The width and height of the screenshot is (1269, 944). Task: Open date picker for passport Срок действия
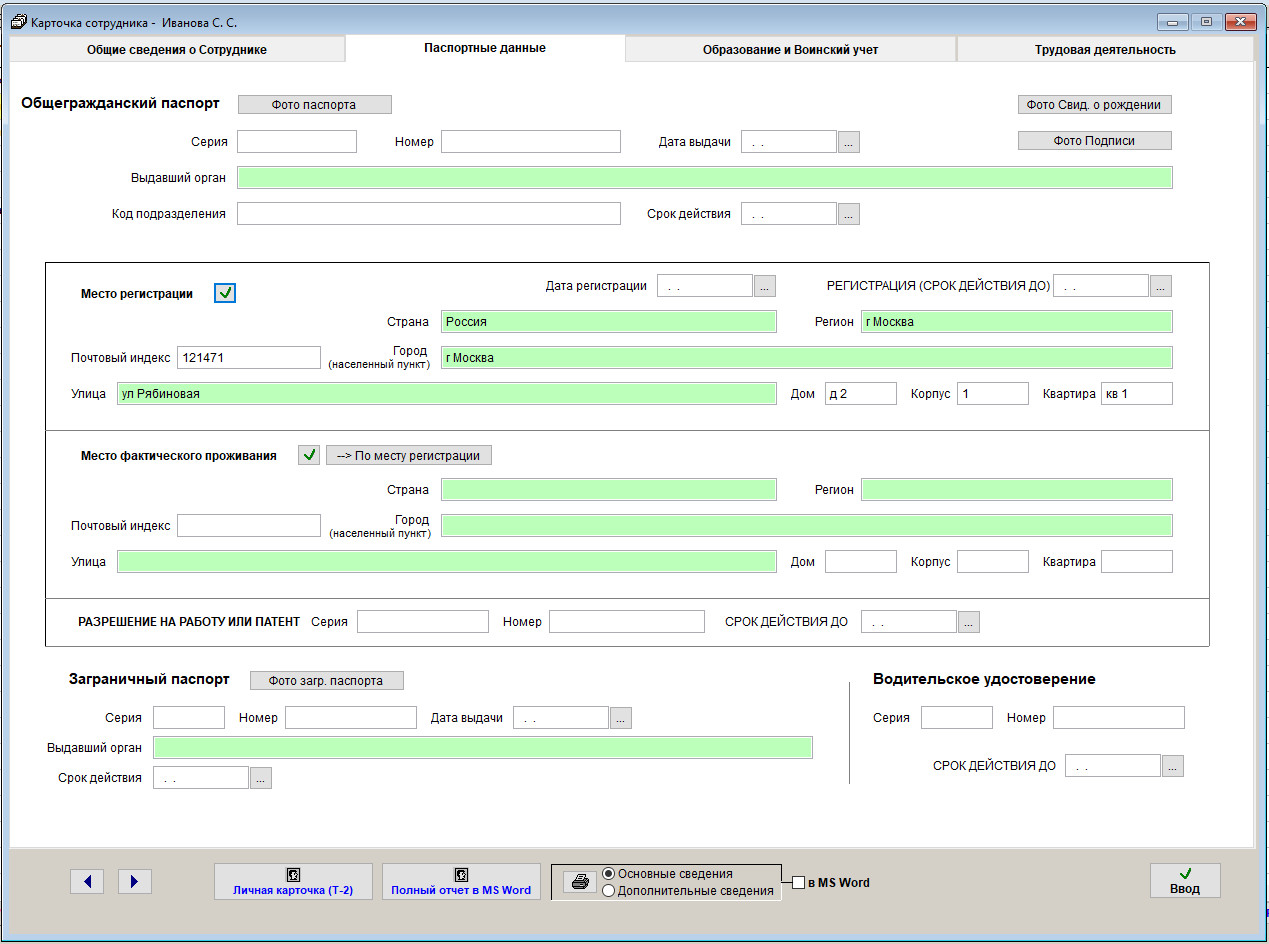coord(848,213)
